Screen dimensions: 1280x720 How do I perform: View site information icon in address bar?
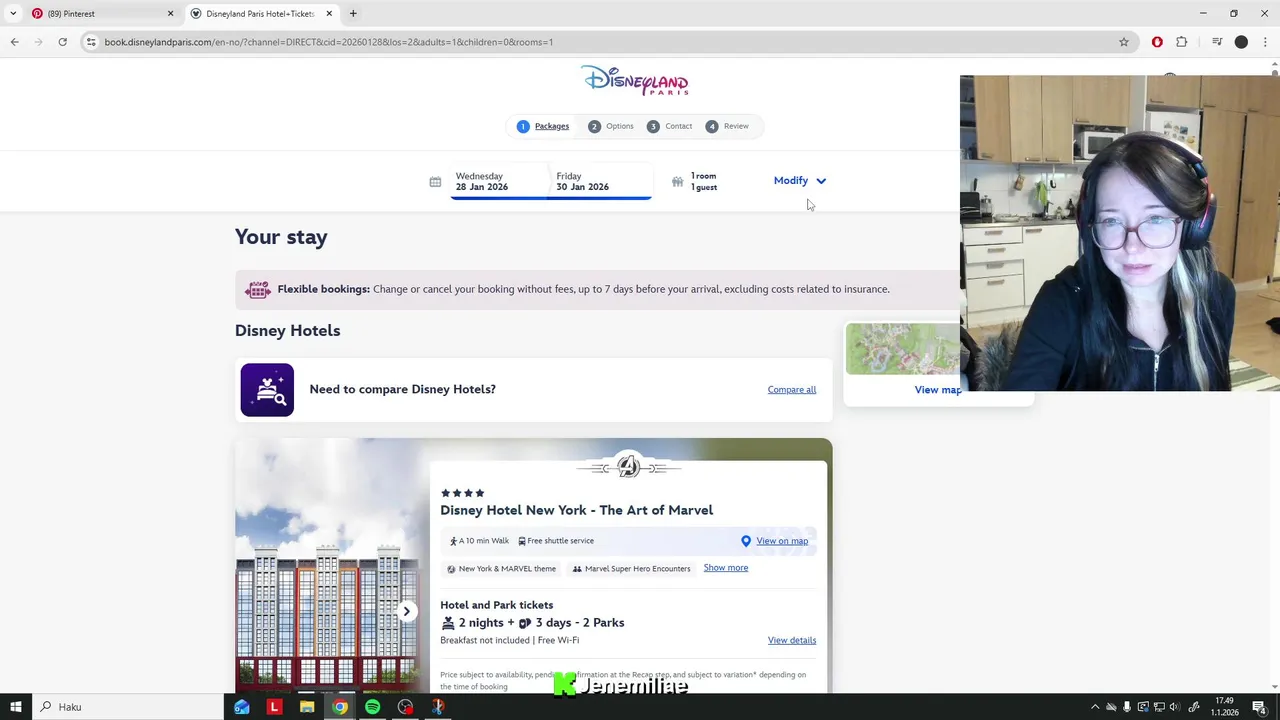click(x=91, y=42)
